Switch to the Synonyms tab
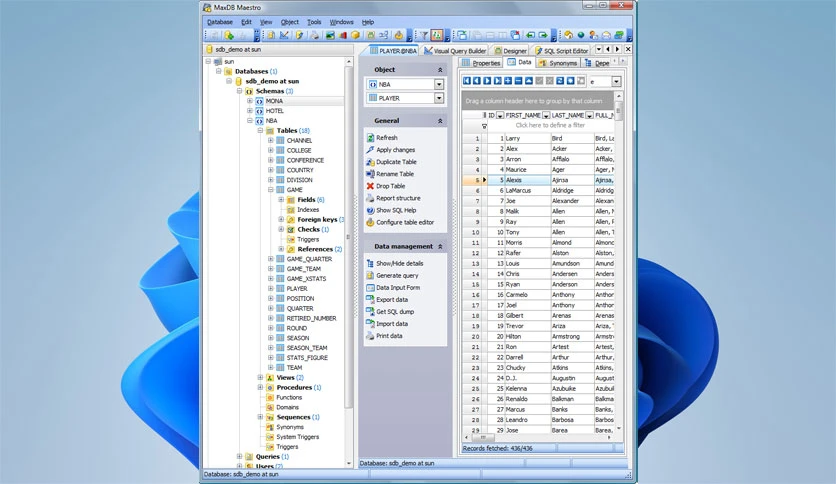This screenshot has width=836, height=484. tap(558, 63)
